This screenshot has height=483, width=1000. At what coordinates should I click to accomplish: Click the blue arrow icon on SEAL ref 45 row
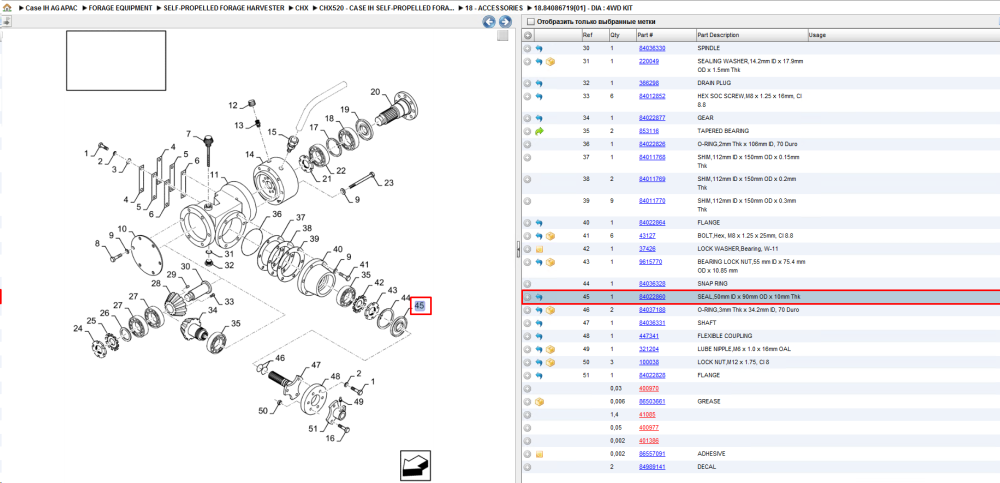[539, 297]
